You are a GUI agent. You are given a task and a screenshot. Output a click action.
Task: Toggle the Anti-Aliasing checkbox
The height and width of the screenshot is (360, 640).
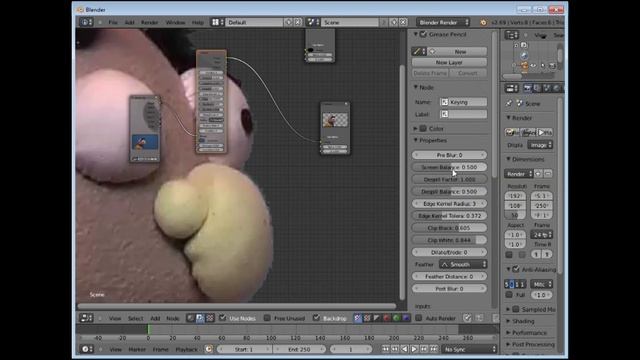pos(516,269)
